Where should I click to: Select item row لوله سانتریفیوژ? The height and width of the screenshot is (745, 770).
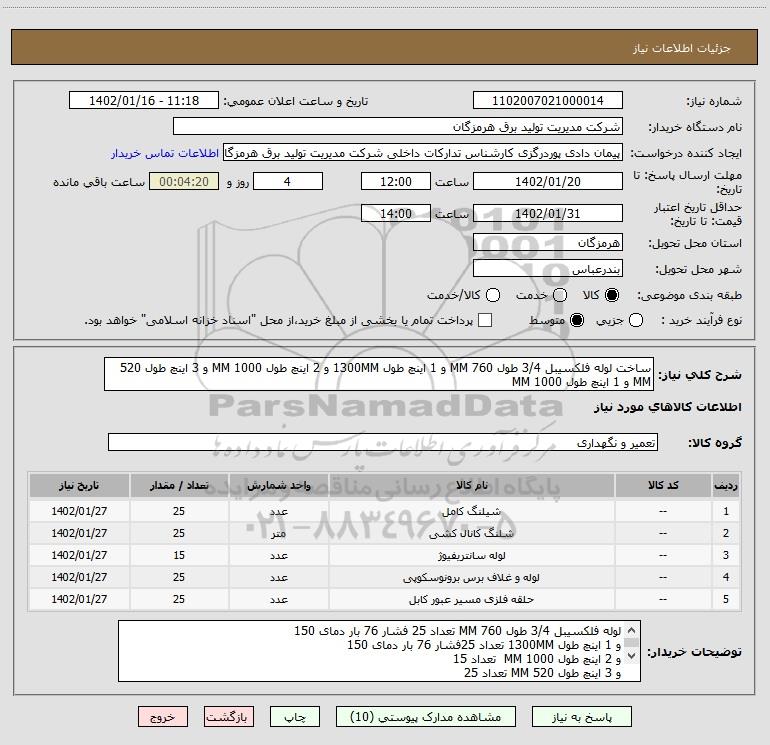pyautogui.click(x=385, y=555)
